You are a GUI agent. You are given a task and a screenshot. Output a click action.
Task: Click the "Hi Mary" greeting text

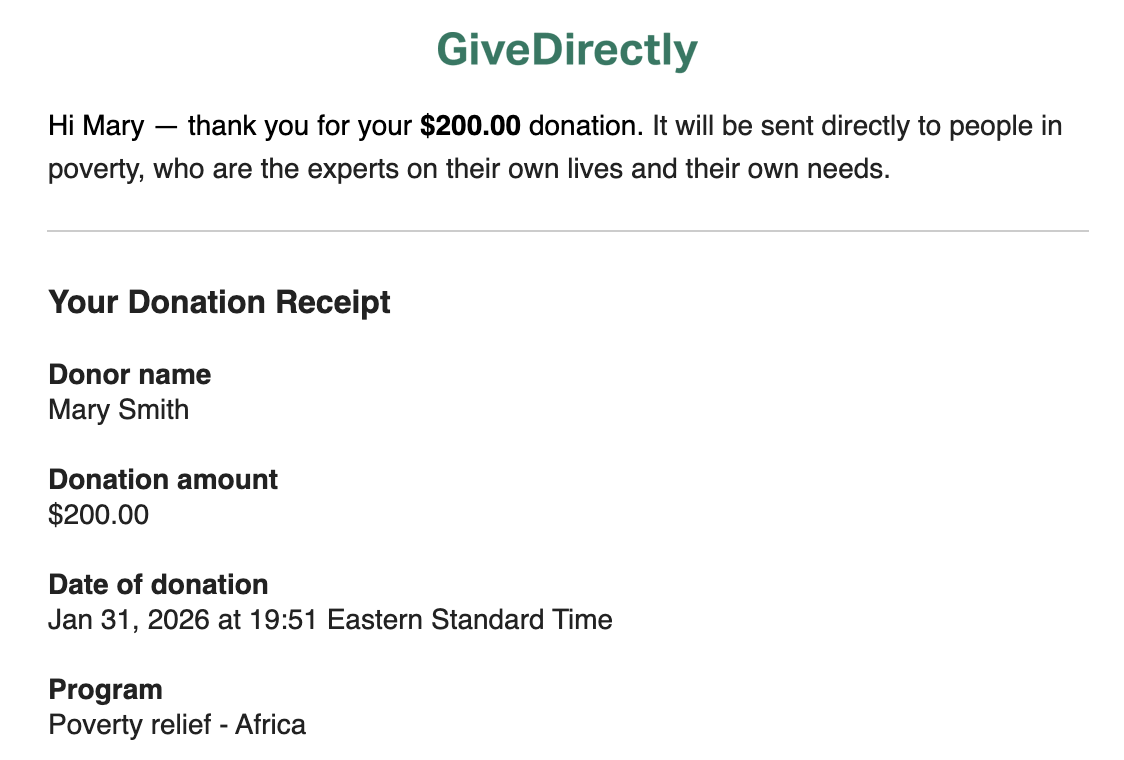(96, 127)
